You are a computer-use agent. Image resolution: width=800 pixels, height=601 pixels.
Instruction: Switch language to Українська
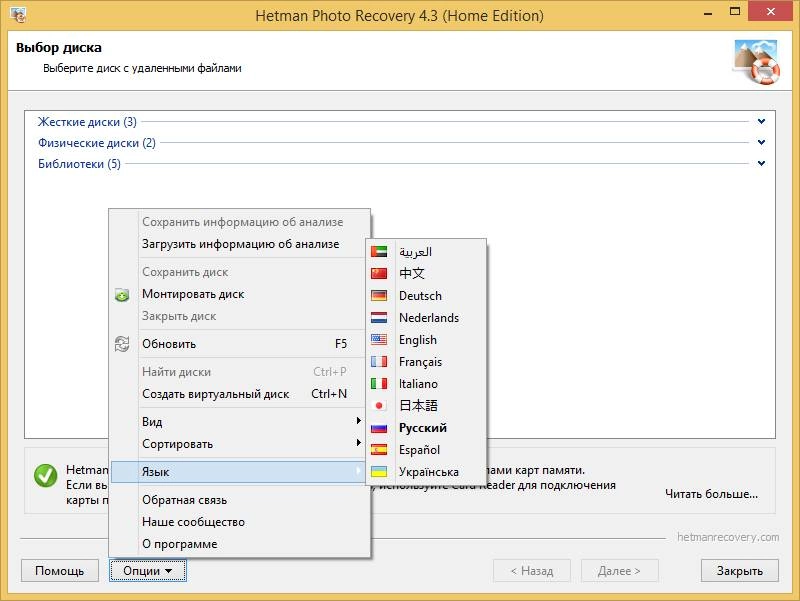click(x=426, y=472)
